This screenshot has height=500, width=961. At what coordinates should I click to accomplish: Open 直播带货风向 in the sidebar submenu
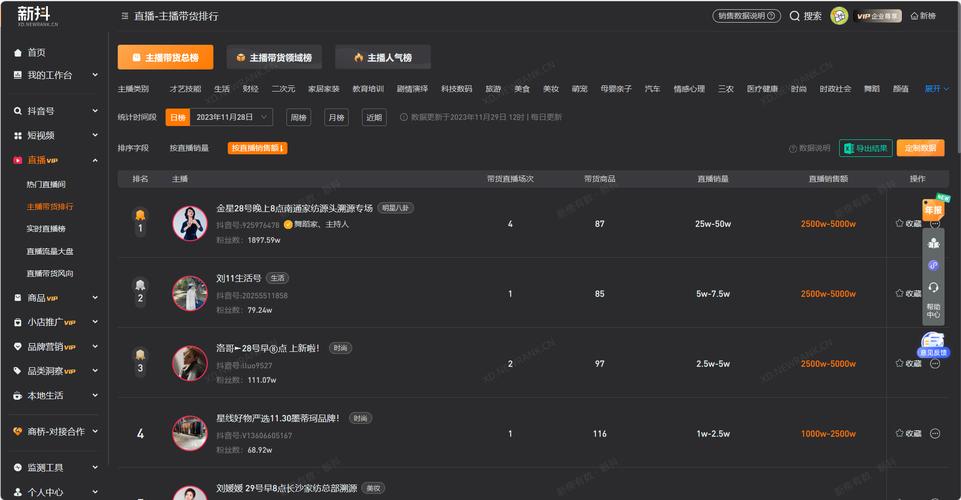pyautogui.click(x=50, y=273)
